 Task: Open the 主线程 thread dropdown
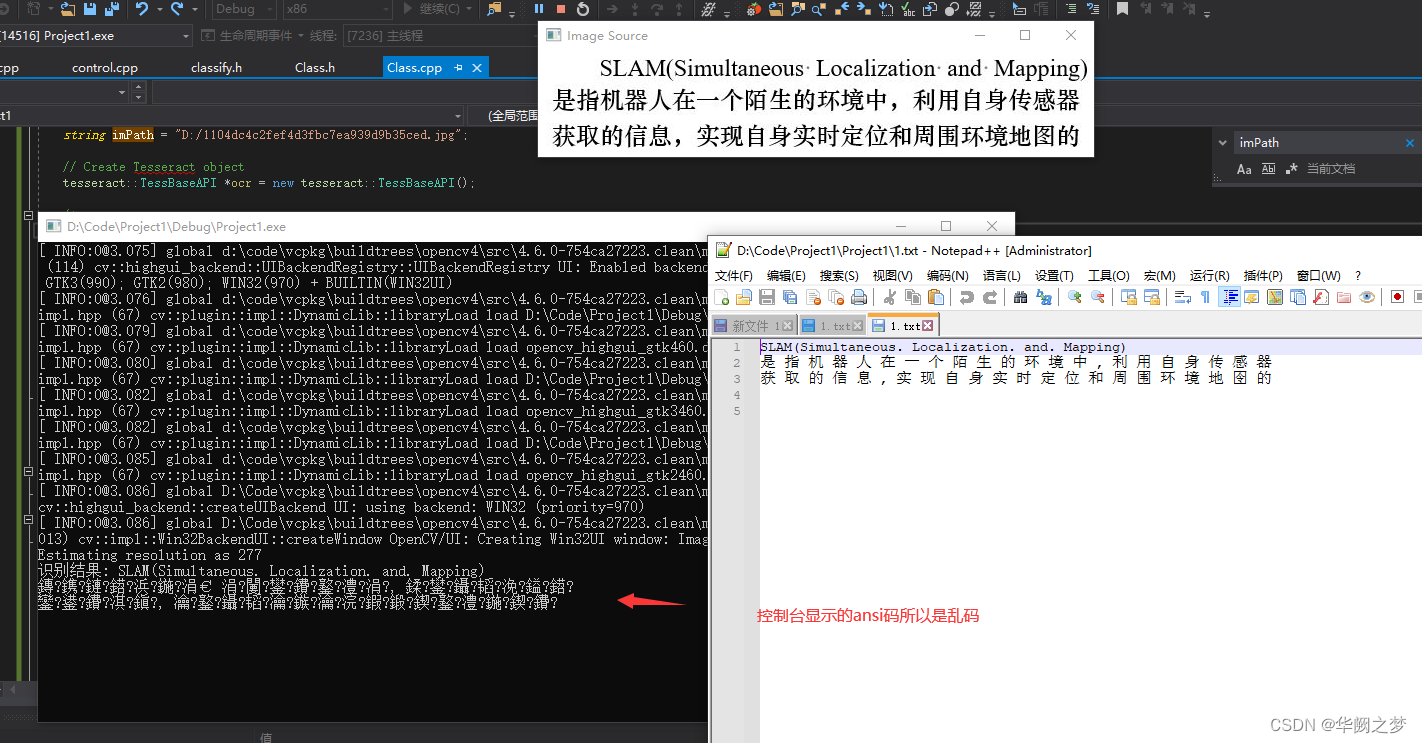(x=440, y=35)
